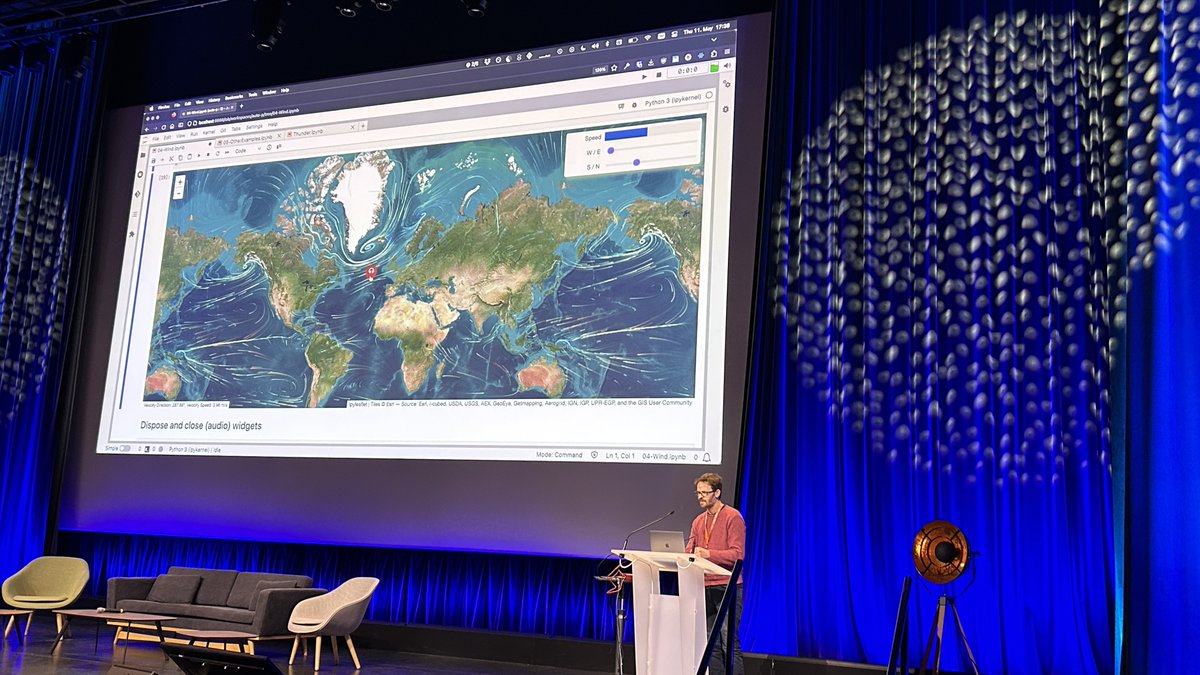Viewport: 1200px width, 675px height.
Task: Close the Thunder.ipynb tab
Action: coord(352,127)
